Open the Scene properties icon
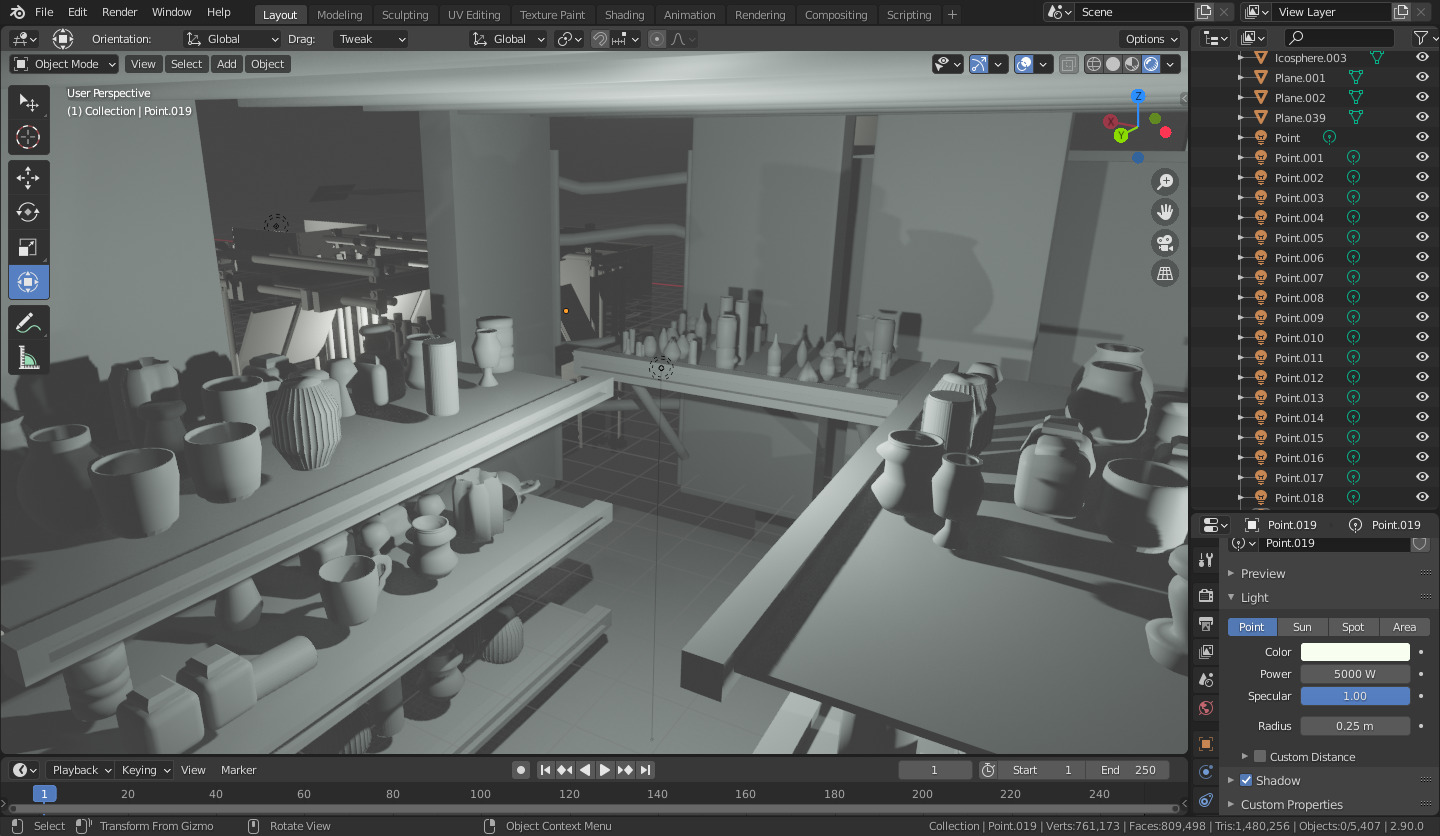This screenshot has width=1440, height=836. coord(1206,680)
